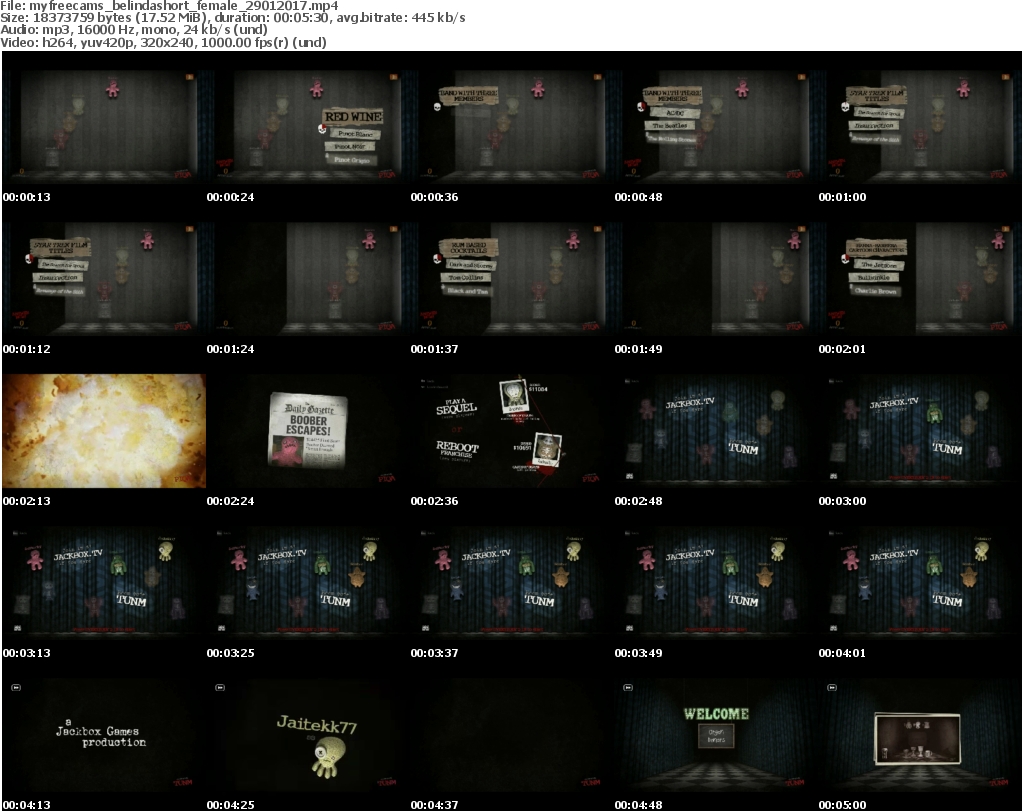Image resolution: width=1024 pixels, height=811 pixels.
Task: Open the lobby frame thumbnail above 00:04:01
Action: 920,583
